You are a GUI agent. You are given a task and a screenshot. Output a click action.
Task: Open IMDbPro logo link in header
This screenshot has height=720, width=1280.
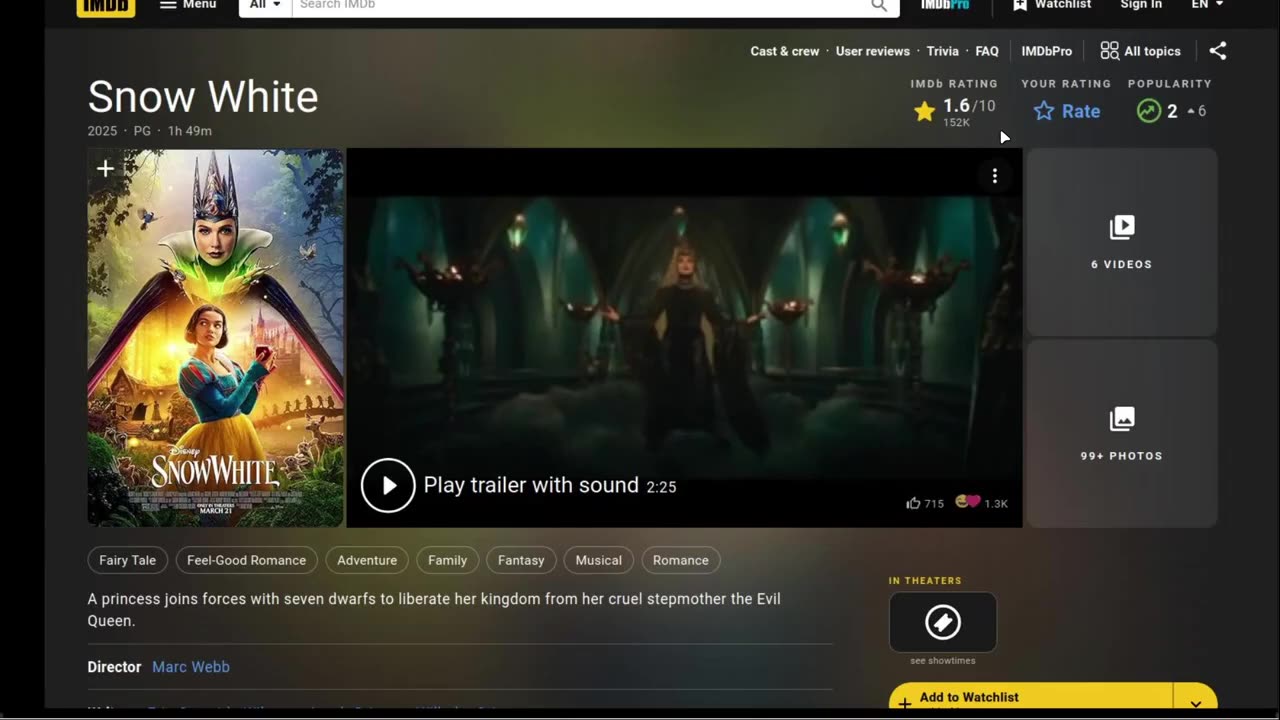[945, 5]
